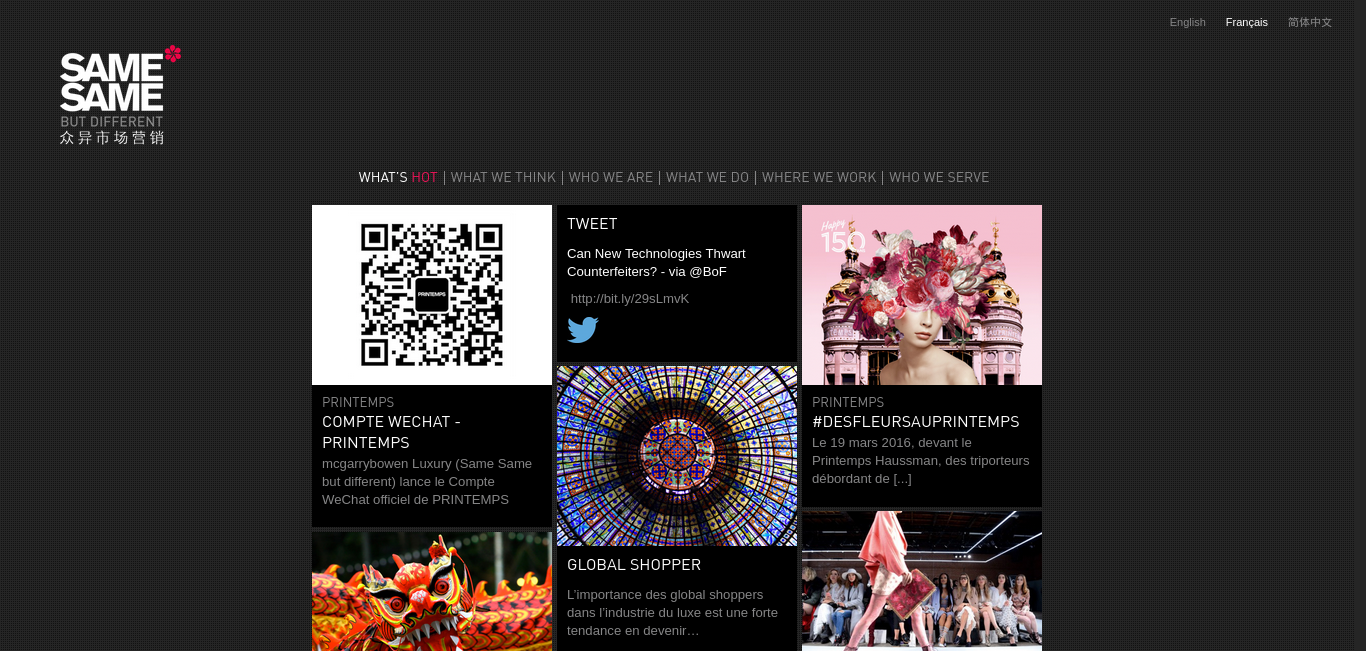
Task: Click tweet text 'Can New Technologies Thwart Counterfeiters?'
Action: 656,262
